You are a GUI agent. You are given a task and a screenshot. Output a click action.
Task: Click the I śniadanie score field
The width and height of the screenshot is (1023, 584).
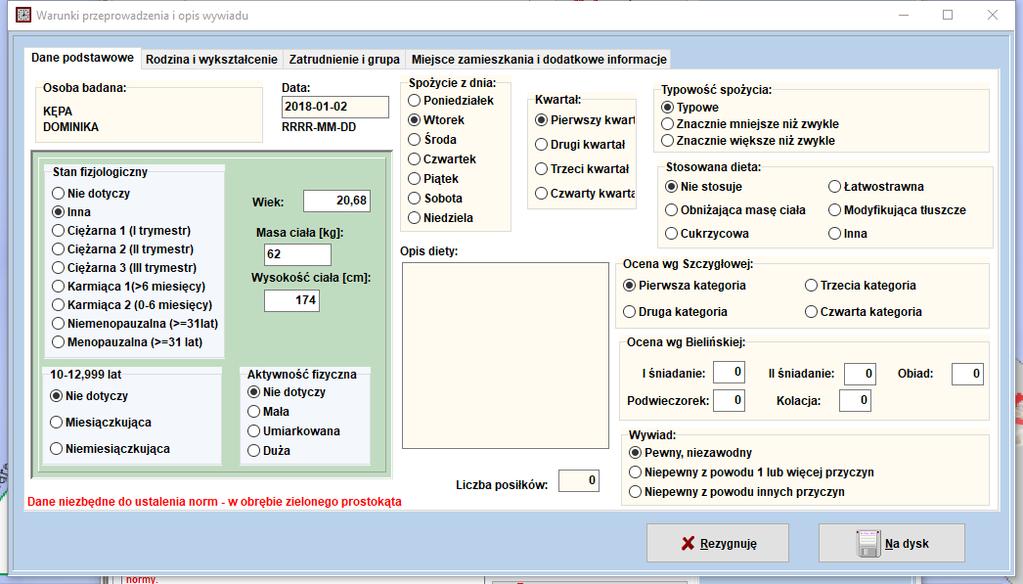point(729,373)
